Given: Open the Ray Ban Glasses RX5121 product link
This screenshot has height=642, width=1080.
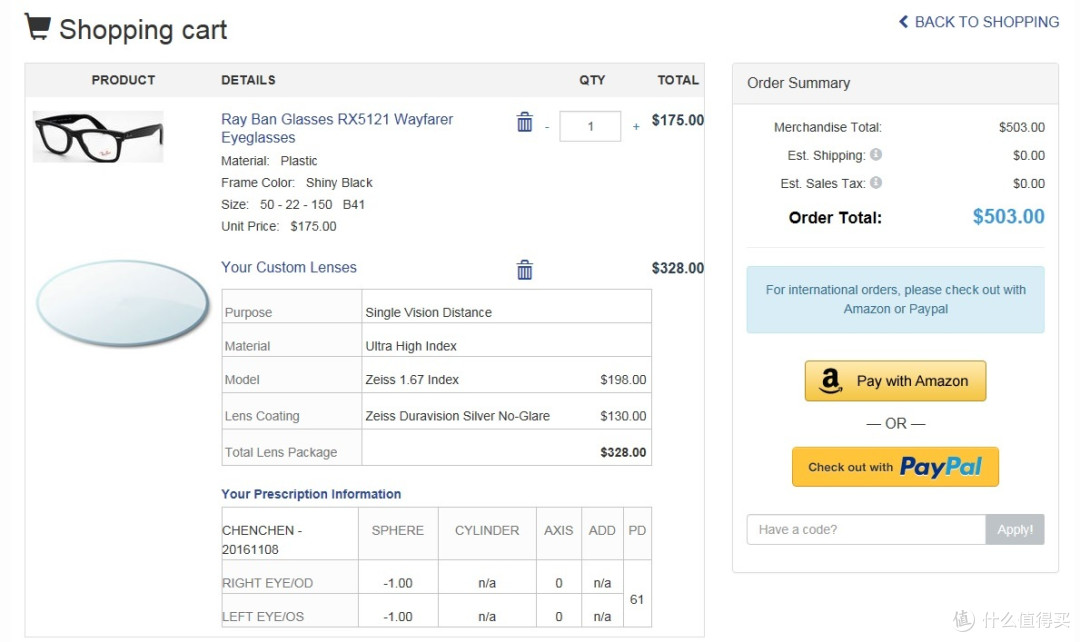Looking at the screenshot, I should [x=337, y=128].
